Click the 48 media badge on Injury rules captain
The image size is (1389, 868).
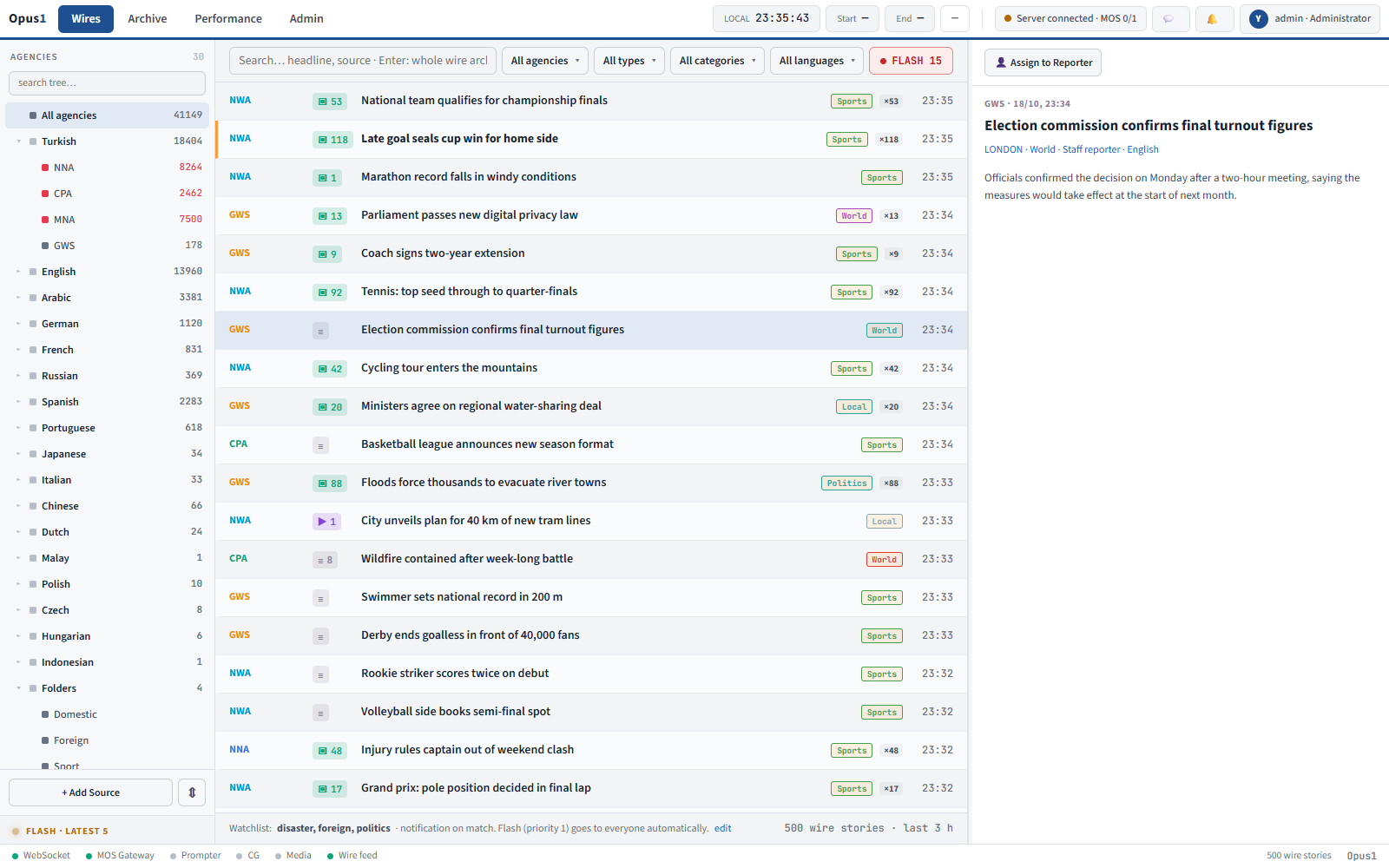pyautogui.click(x=329, y=751)
